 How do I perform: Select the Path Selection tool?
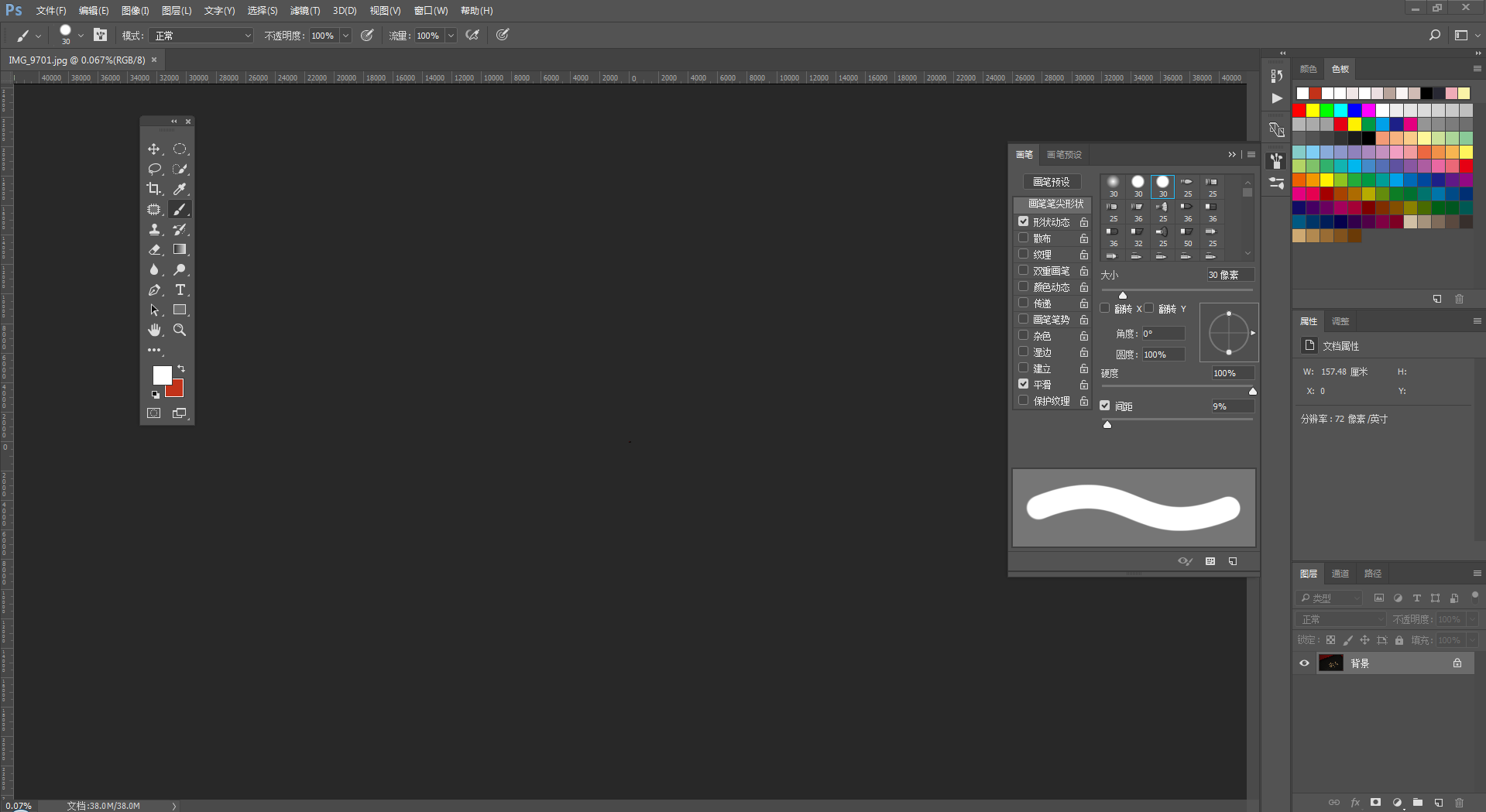[x=154, y=310]
